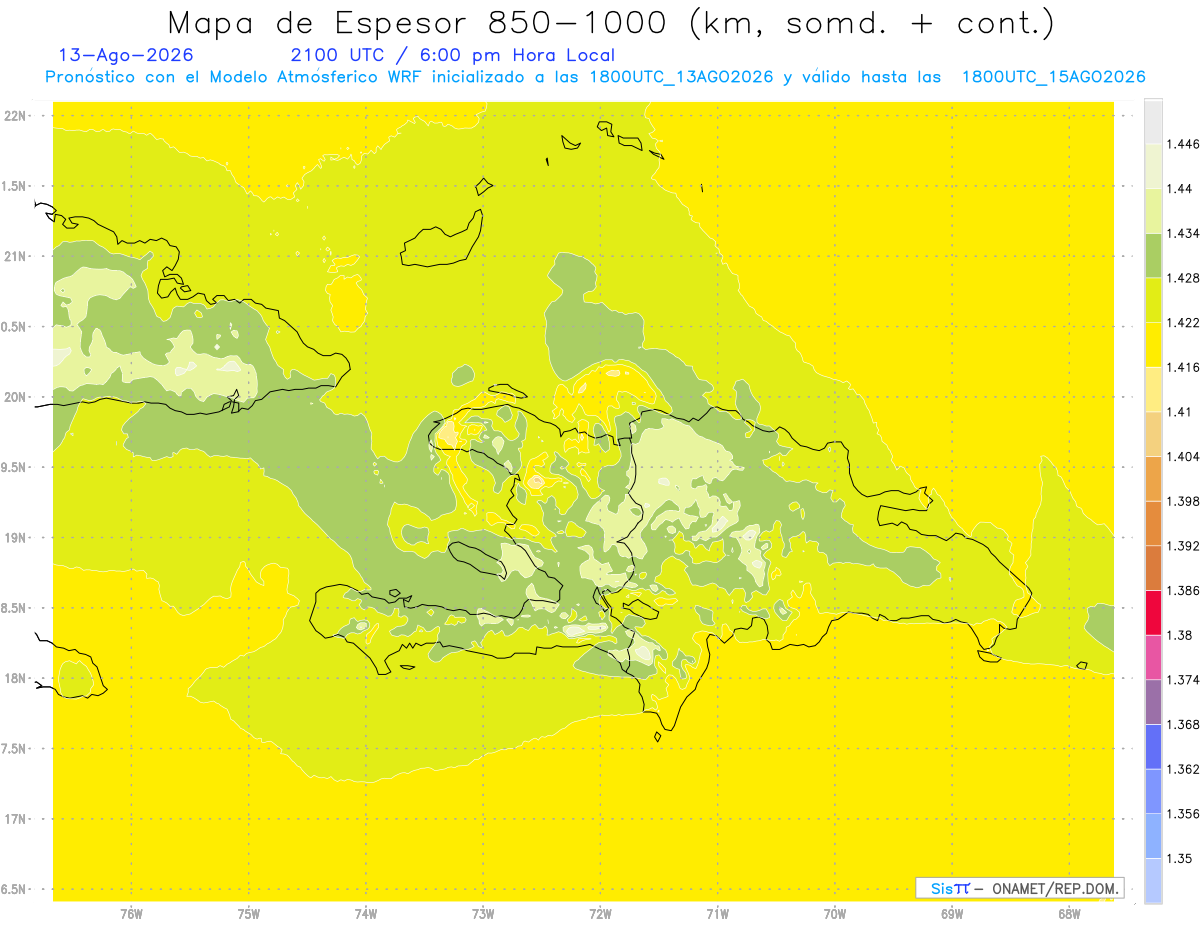Click the light gray swatch above 1.446
The image size is (1200, 927).
[x=1153, y=121]
